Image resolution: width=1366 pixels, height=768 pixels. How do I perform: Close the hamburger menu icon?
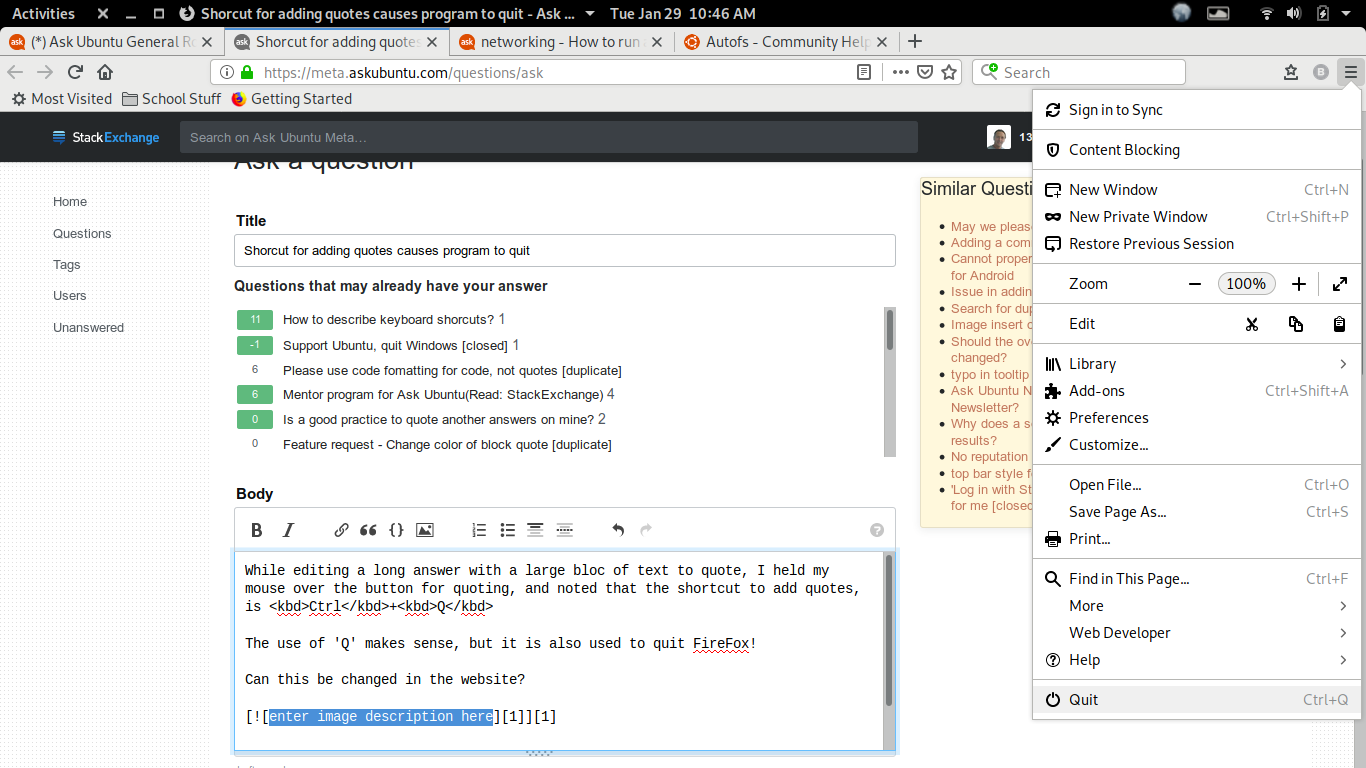coord(1351,72)
